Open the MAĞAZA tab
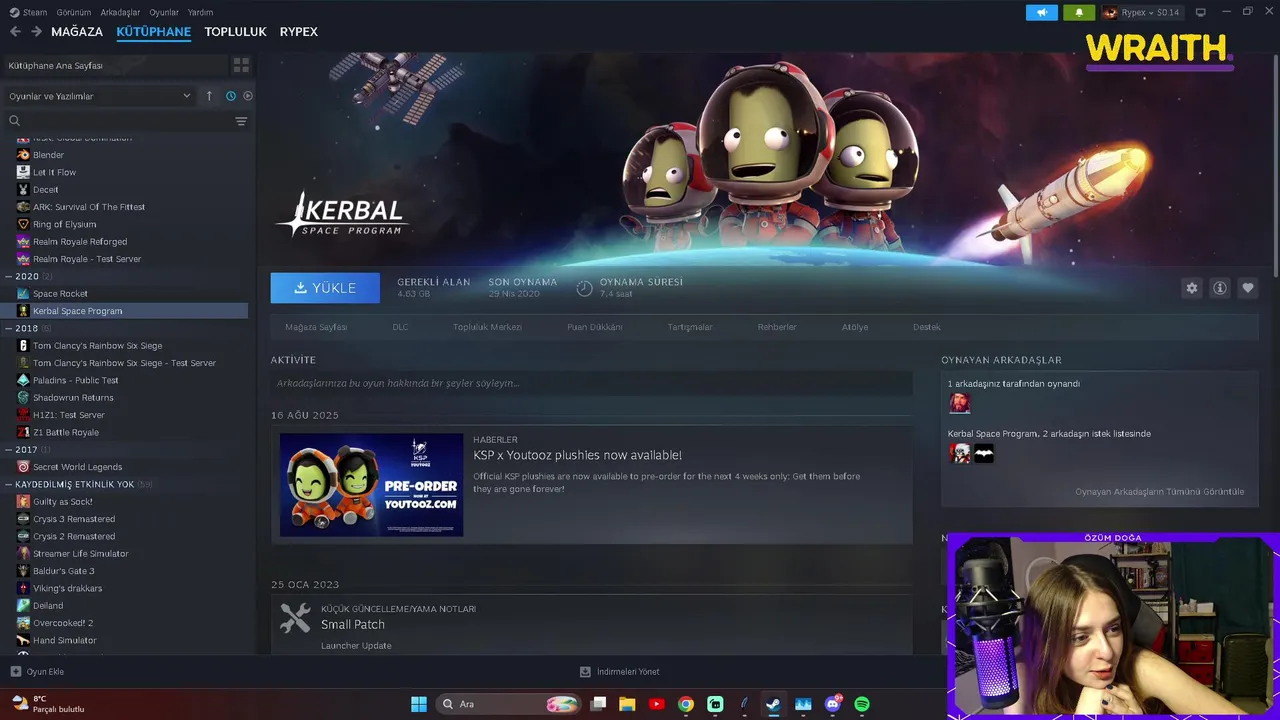The height and width of the screenshot is (720, 1280). (x=77, y=31)
